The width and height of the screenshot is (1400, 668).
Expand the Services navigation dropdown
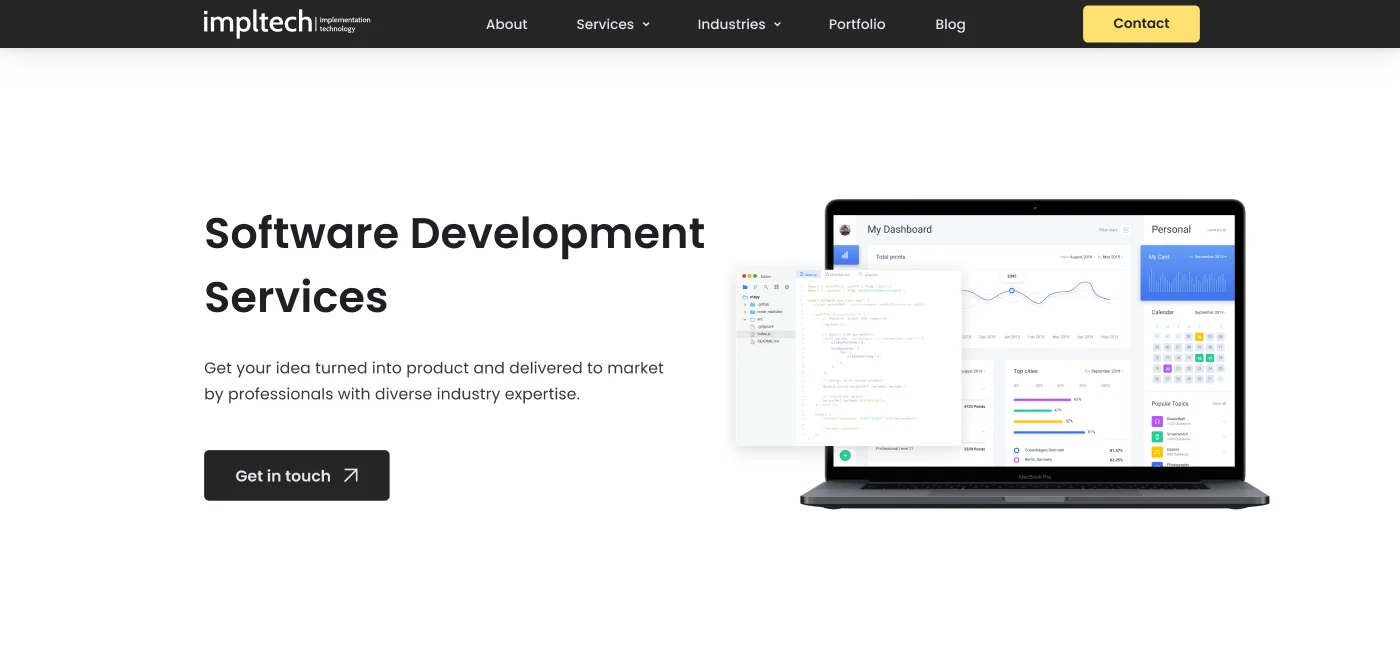coord(612,24)
